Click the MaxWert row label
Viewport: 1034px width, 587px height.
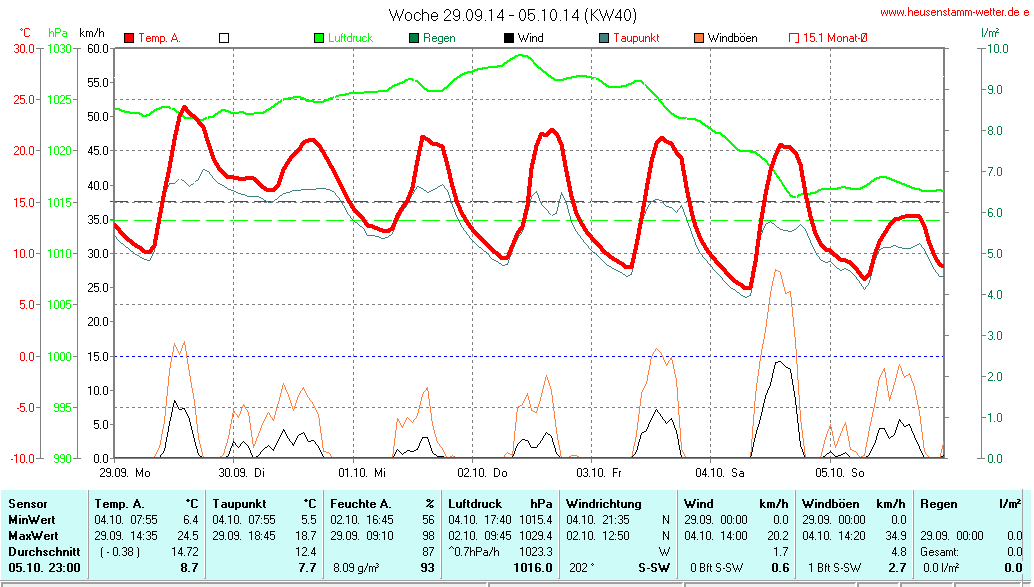pos(31,536)
